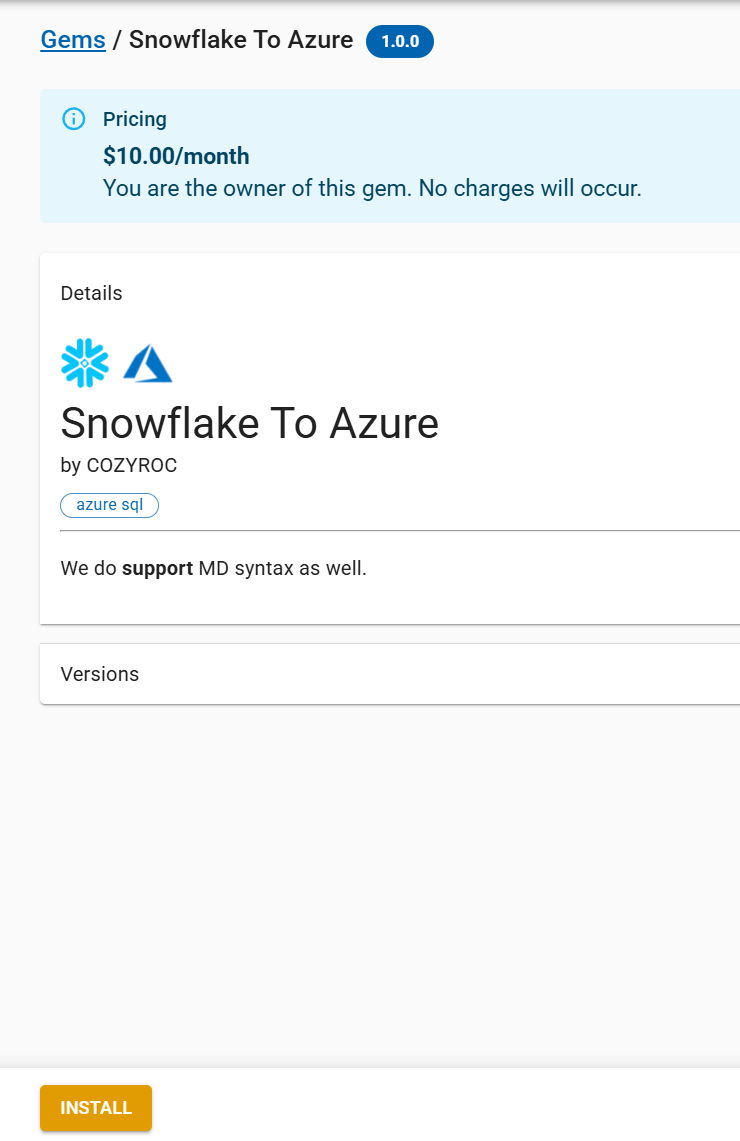740x1141 pixels.
Task: Select the azure sql tag chip
Action: pos(110,505)
